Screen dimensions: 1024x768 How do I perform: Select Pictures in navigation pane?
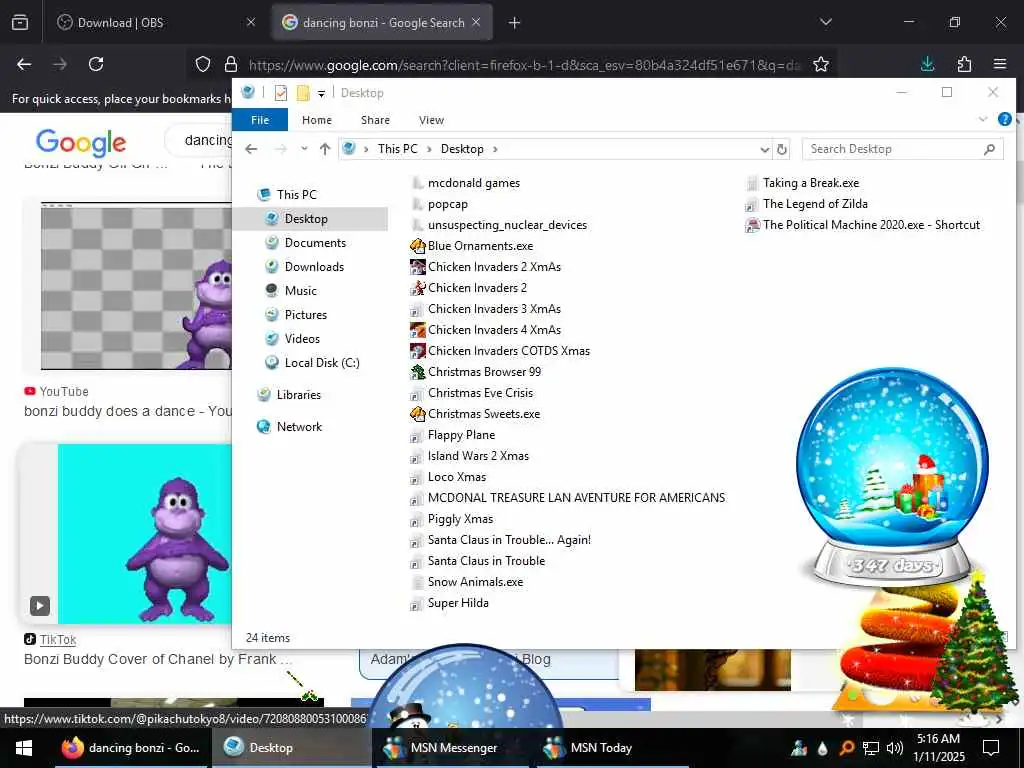point(306,315)
